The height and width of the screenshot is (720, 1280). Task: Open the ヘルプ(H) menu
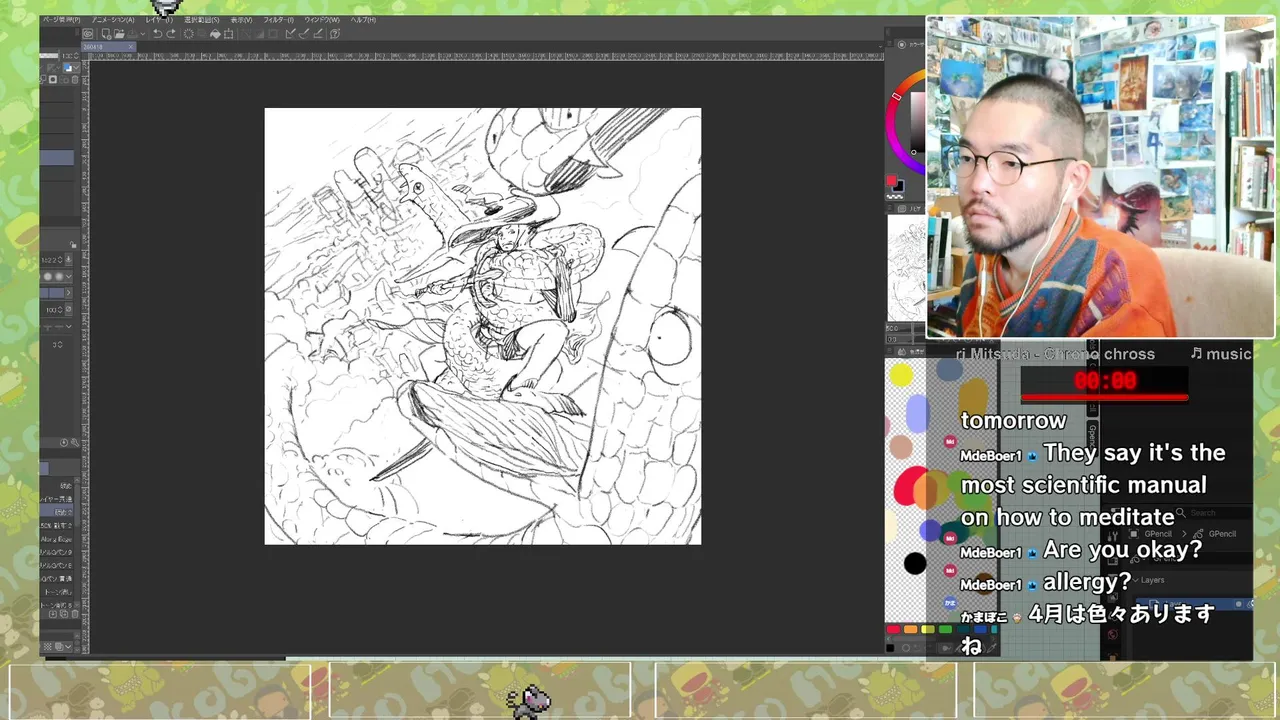click(x=363, y=20)
